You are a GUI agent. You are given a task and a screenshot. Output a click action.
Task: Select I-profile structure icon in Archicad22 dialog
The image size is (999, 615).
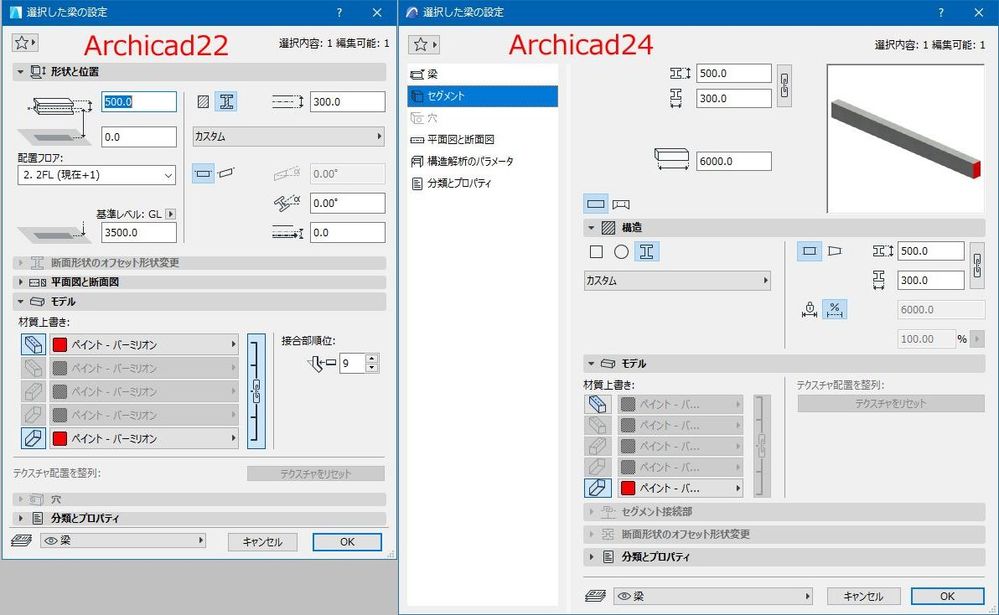point(226,101)
